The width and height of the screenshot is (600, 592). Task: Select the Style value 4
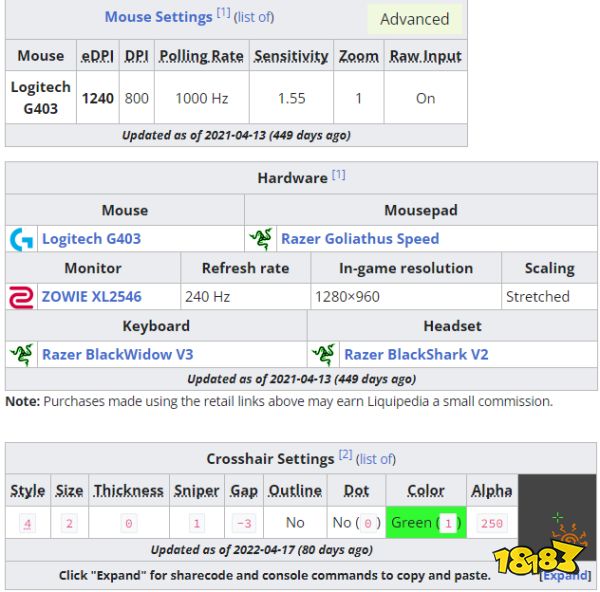pyautogui.click(x=27, y=523)
